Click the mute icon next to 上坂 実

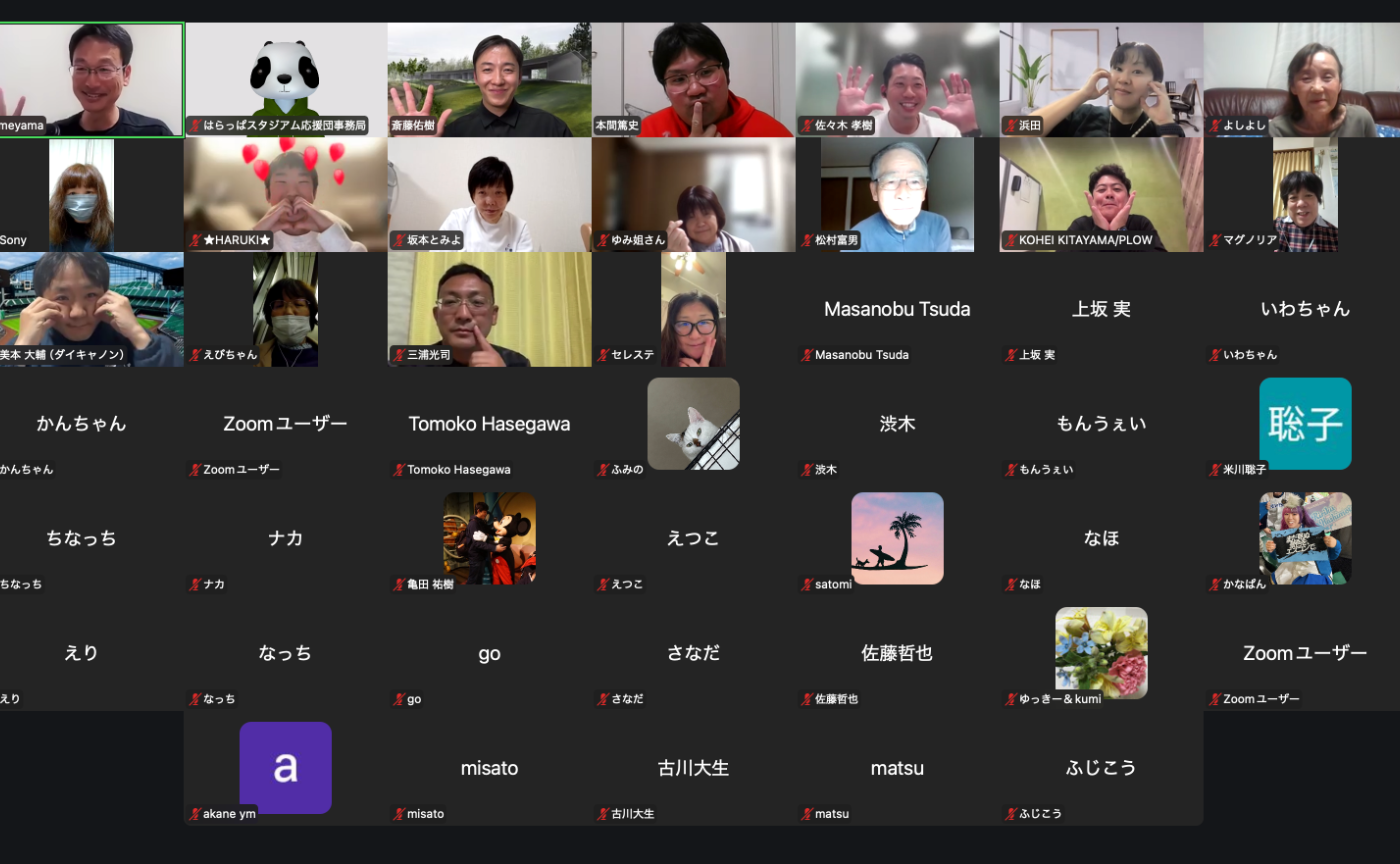[x=1010, y=354]
